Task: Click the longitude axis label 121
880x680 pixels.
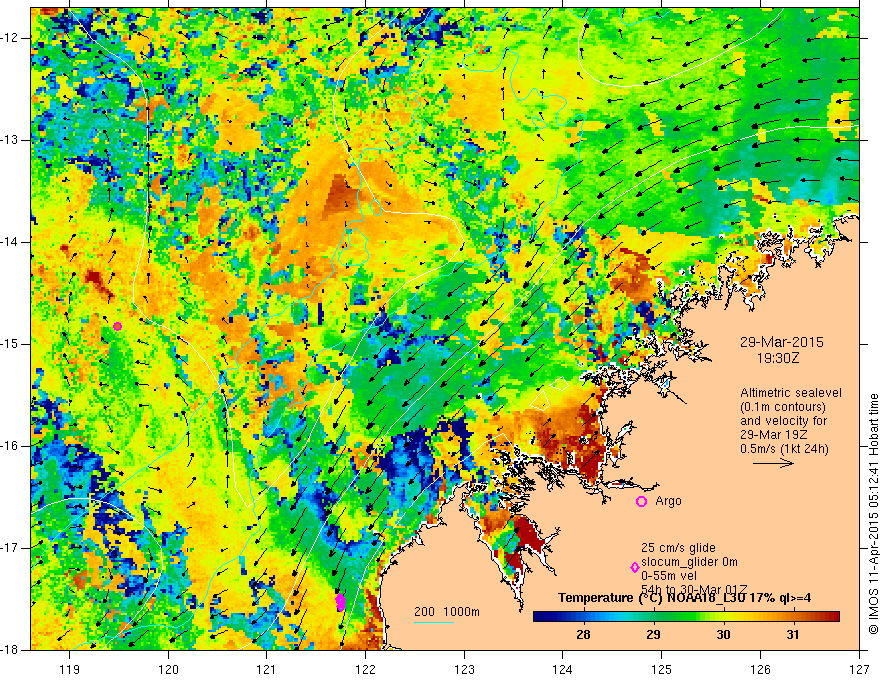Action: click(x=267, y=670)
